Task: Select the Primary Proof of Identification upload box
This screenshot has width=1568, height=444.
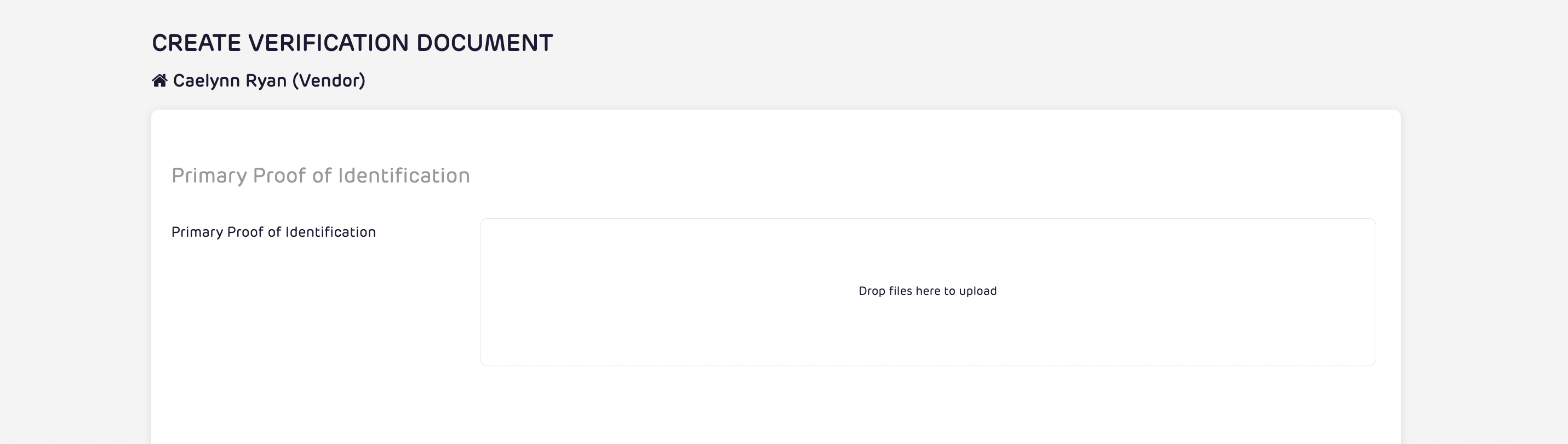Action: [x=927, y=291]
